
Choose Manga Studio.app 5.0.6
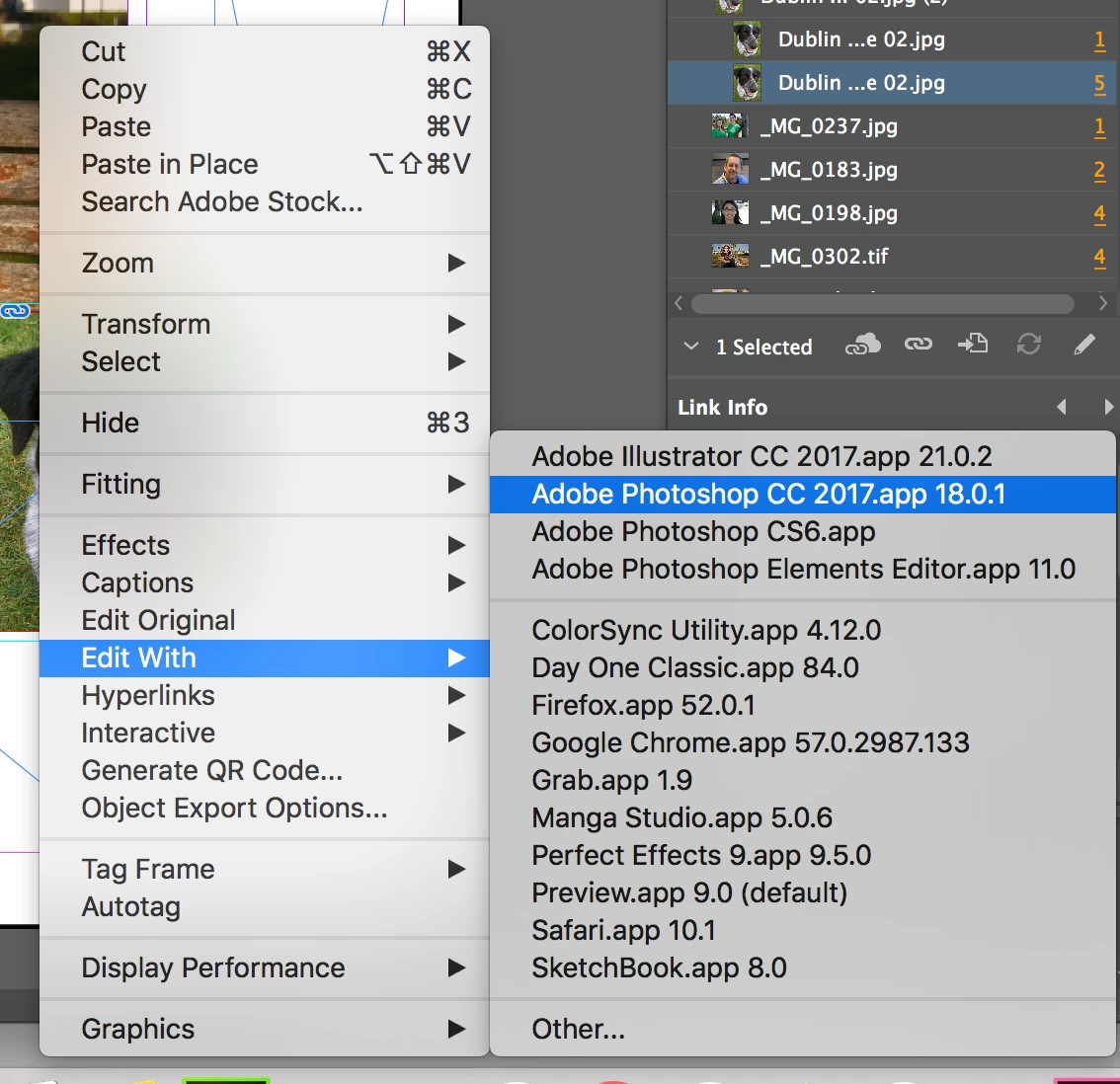[803, 817]
